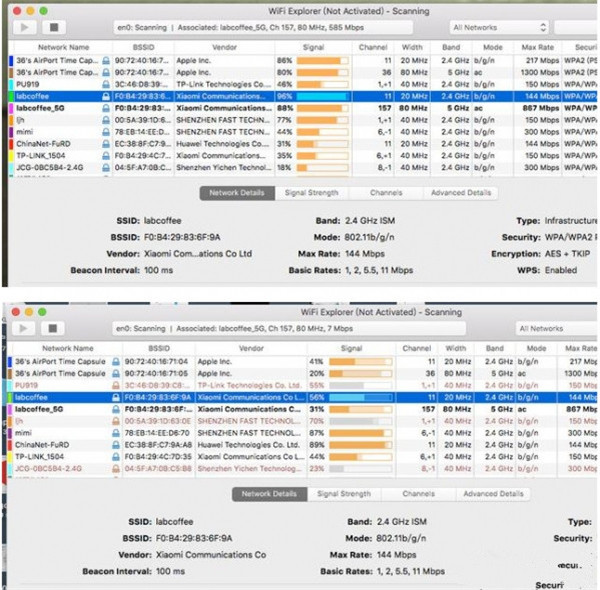Image resolution: width=600 pixels, height=590 pixels.
Task: Click 87% signal bar of mimi, lower window
Action: (360, 433)
